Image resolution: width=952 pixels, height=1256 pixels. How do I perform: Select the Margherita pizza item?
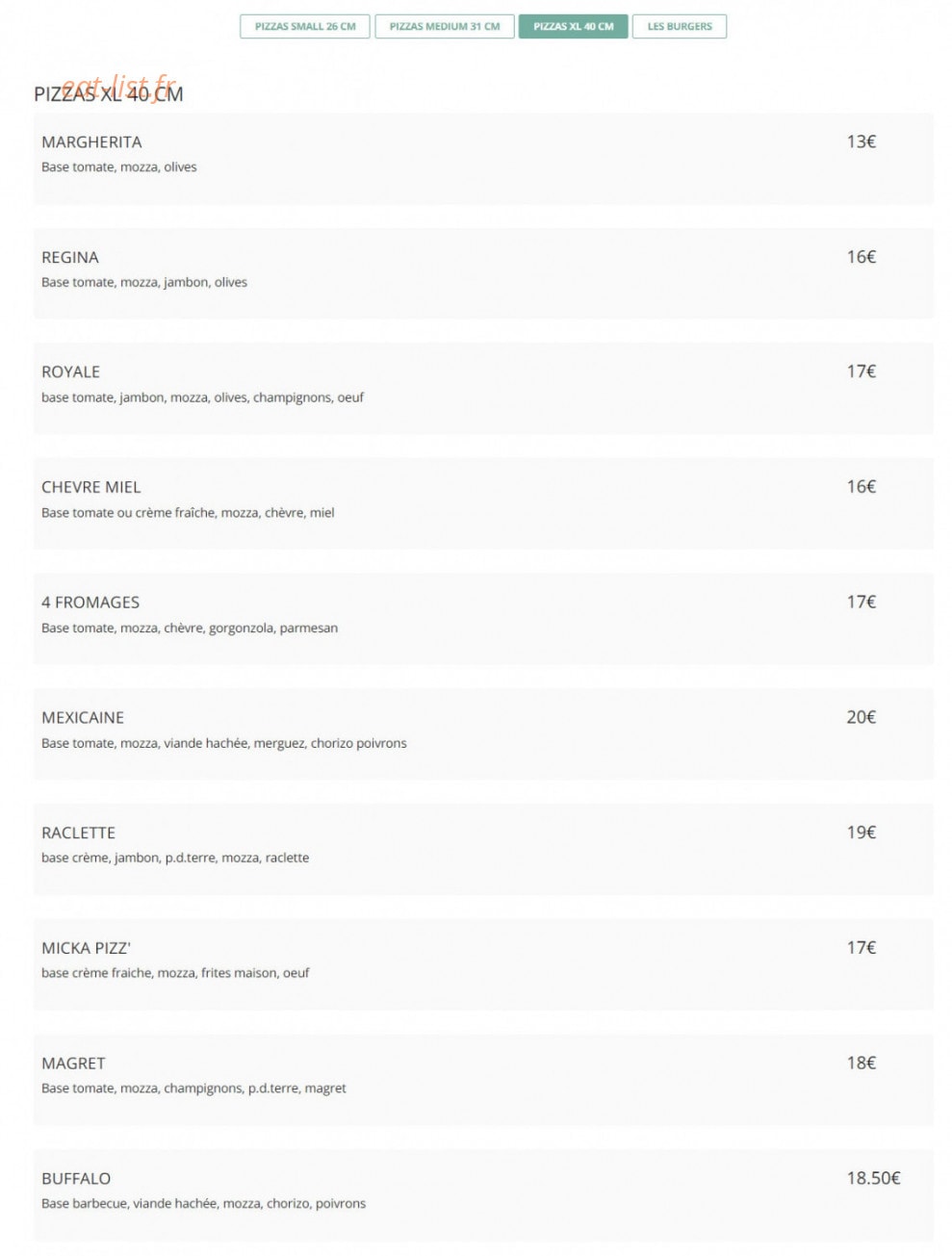[x=483, y=159]
